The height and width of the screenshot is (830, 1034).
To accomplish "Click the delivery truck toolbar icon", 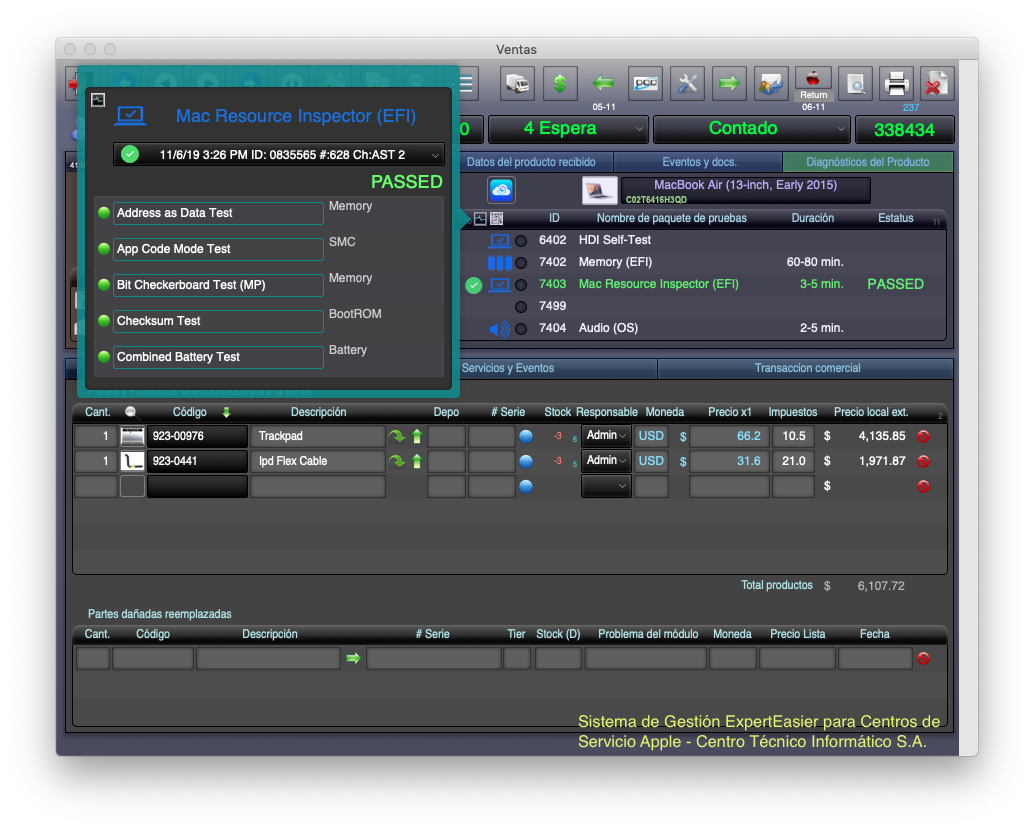I will click(x=517, y=84).
